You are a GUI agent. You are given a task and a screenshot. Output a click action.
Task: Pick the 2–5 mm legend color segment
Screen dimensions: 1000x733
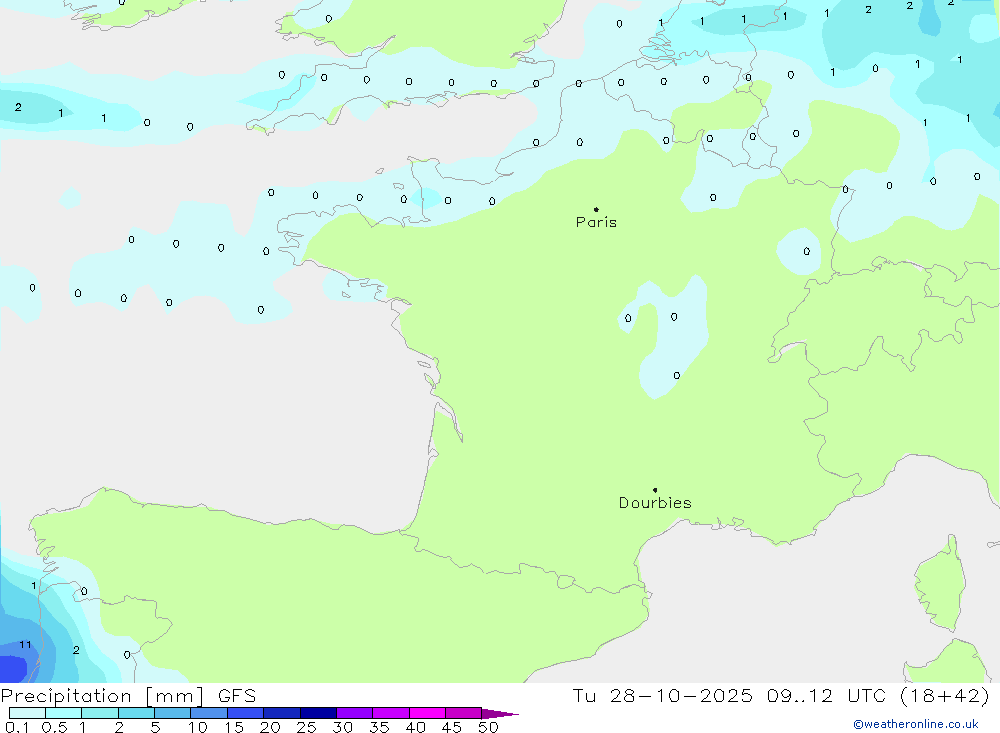point(136,713)
